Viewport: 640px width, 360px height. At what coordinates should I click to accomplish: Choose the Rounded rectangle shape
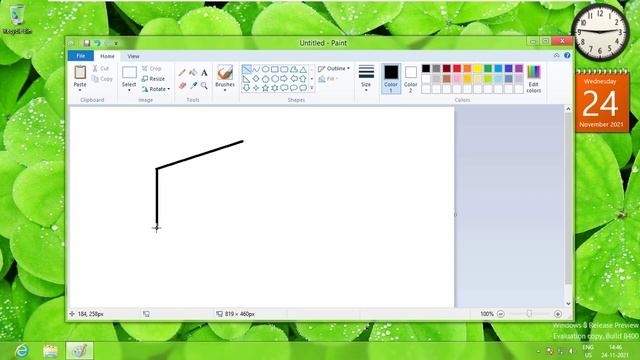(x=284, y=69)
